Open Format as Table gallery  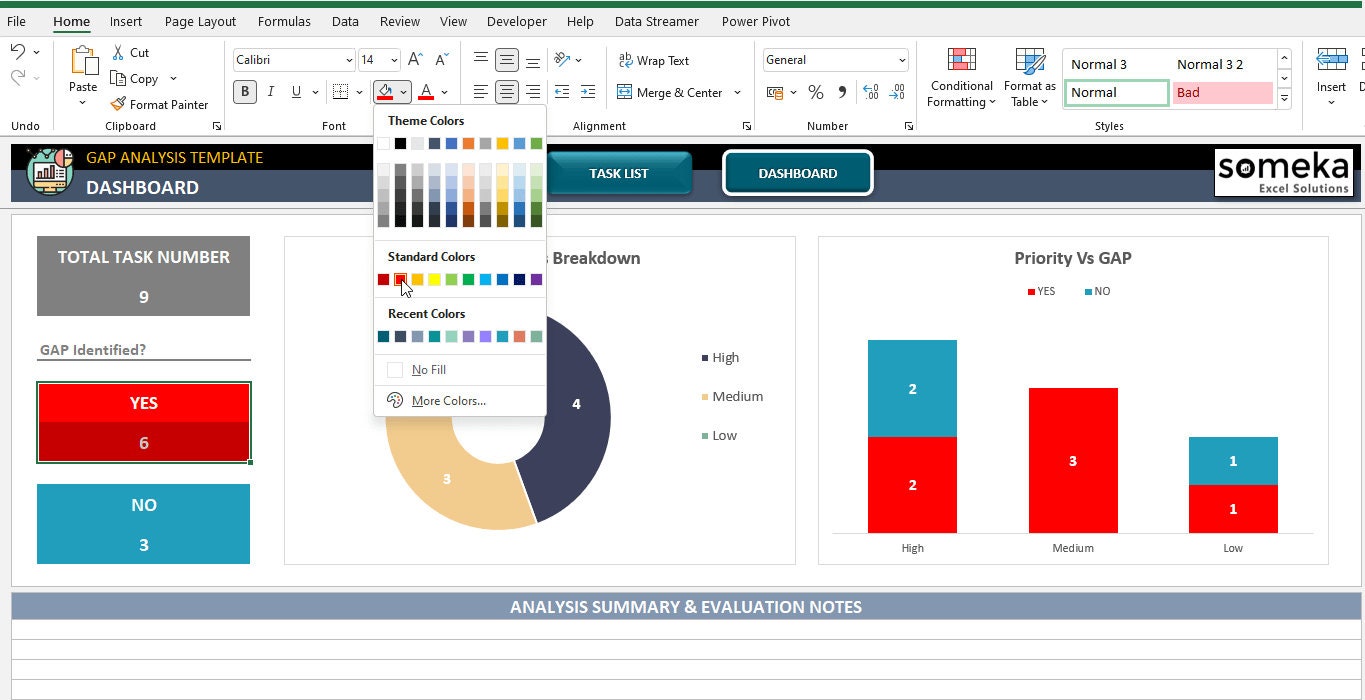[1030, 78]
